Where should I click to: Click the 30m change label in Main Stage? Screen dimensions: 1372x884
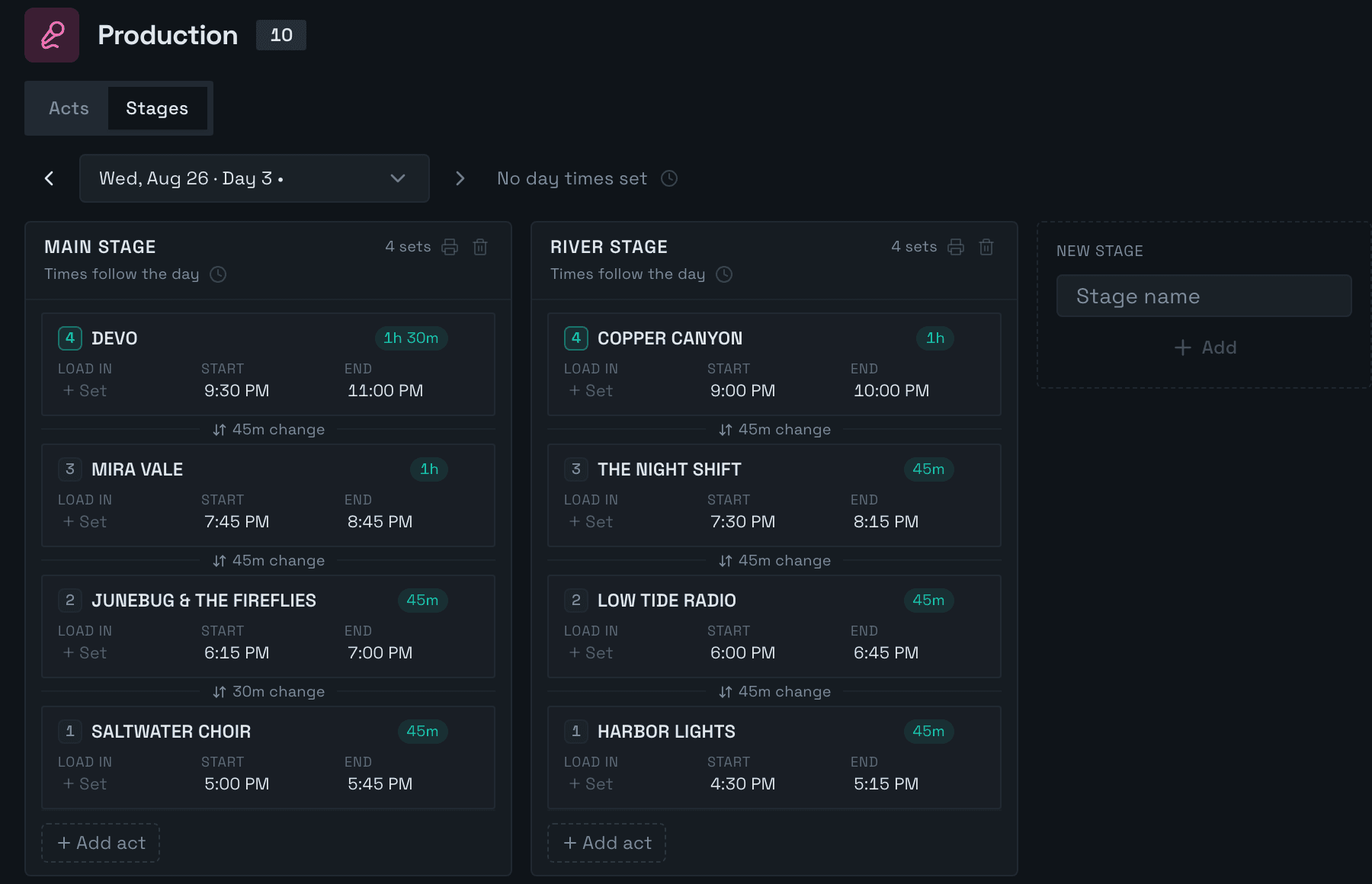click(269, 692)
